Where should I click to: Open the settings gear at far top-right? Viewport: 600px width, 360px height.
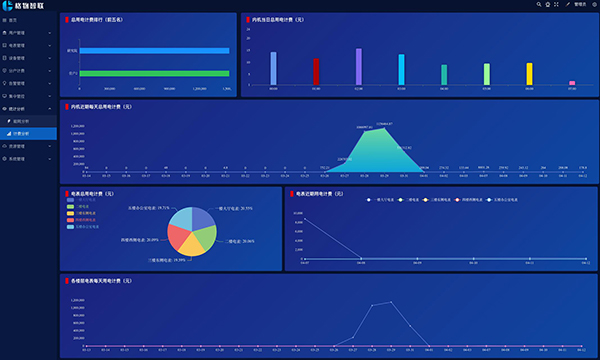(x=595, y=4)
